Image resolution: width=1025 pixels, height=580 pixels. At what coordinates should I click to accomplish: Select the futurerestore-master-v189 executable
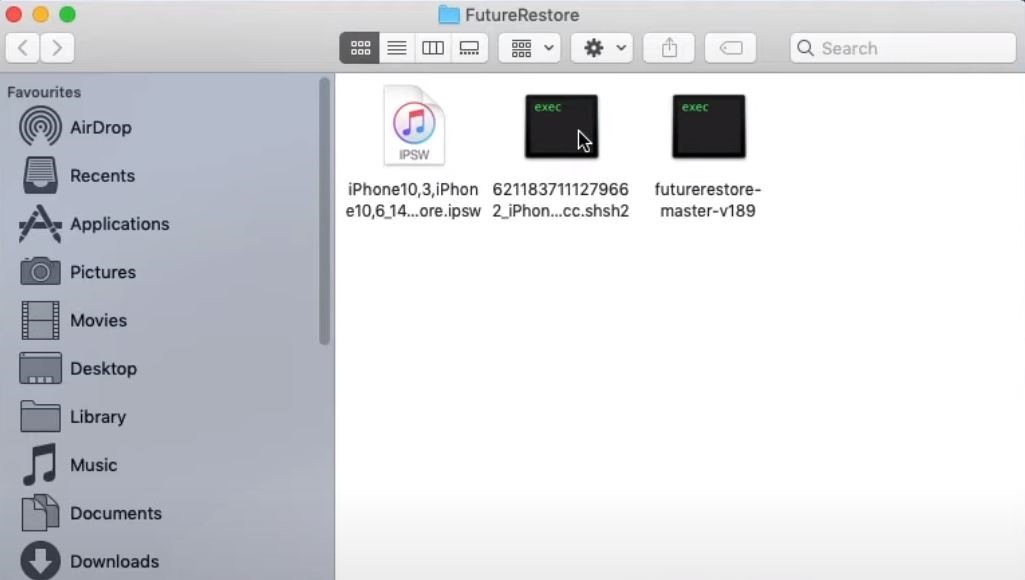pyautogui.click(x=708, y=124)
